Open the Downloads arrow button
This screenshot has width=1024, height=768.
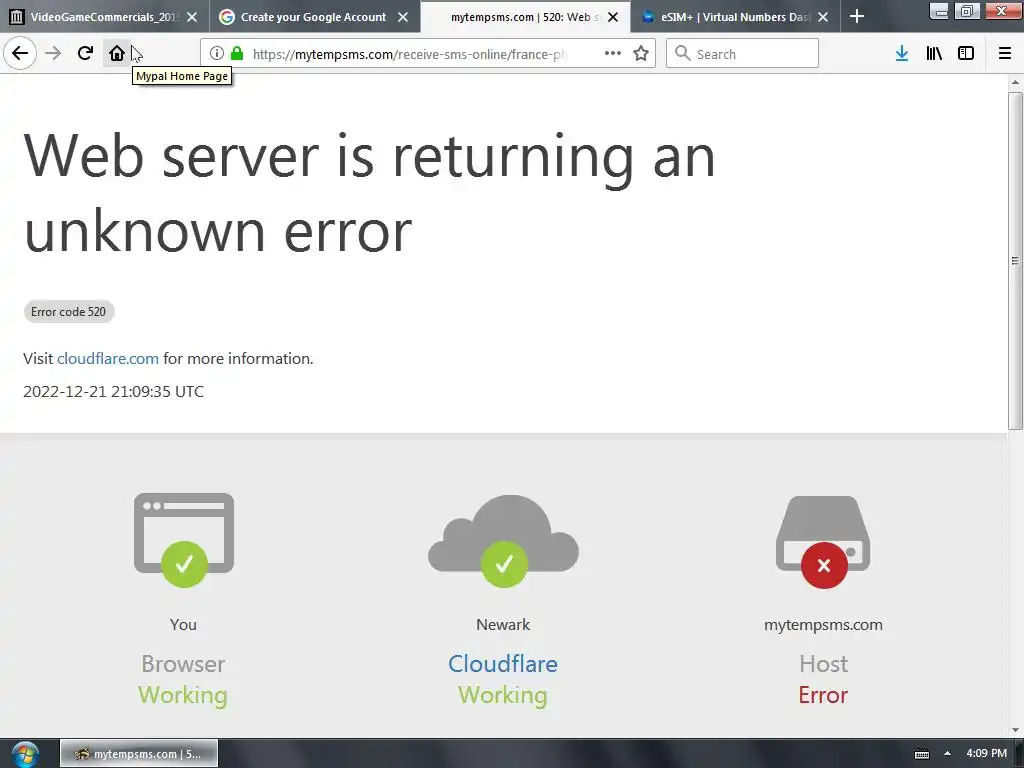pyautogui.click(x=902, y=54)
